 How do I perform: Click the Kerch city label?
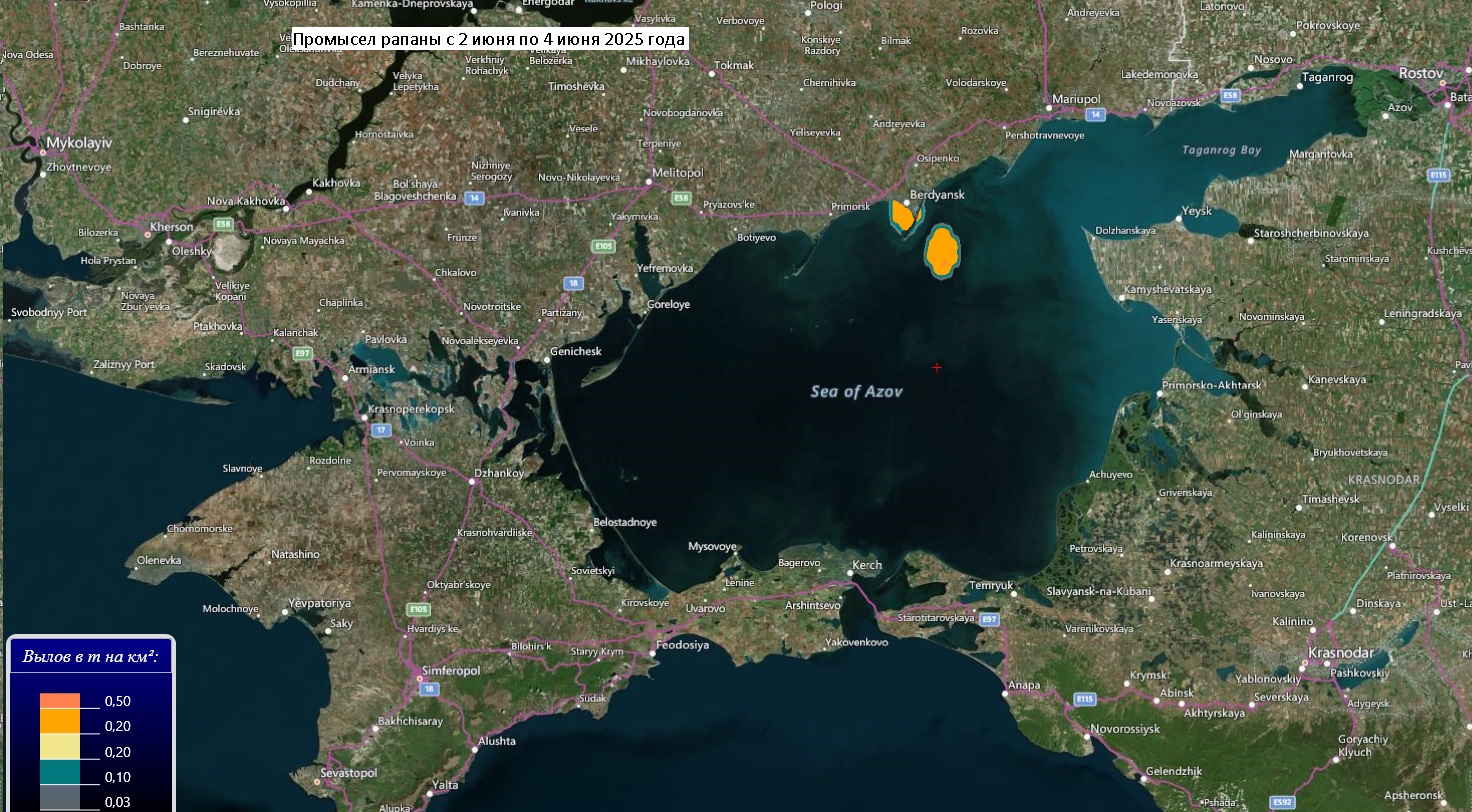click(x=867, y=565)
